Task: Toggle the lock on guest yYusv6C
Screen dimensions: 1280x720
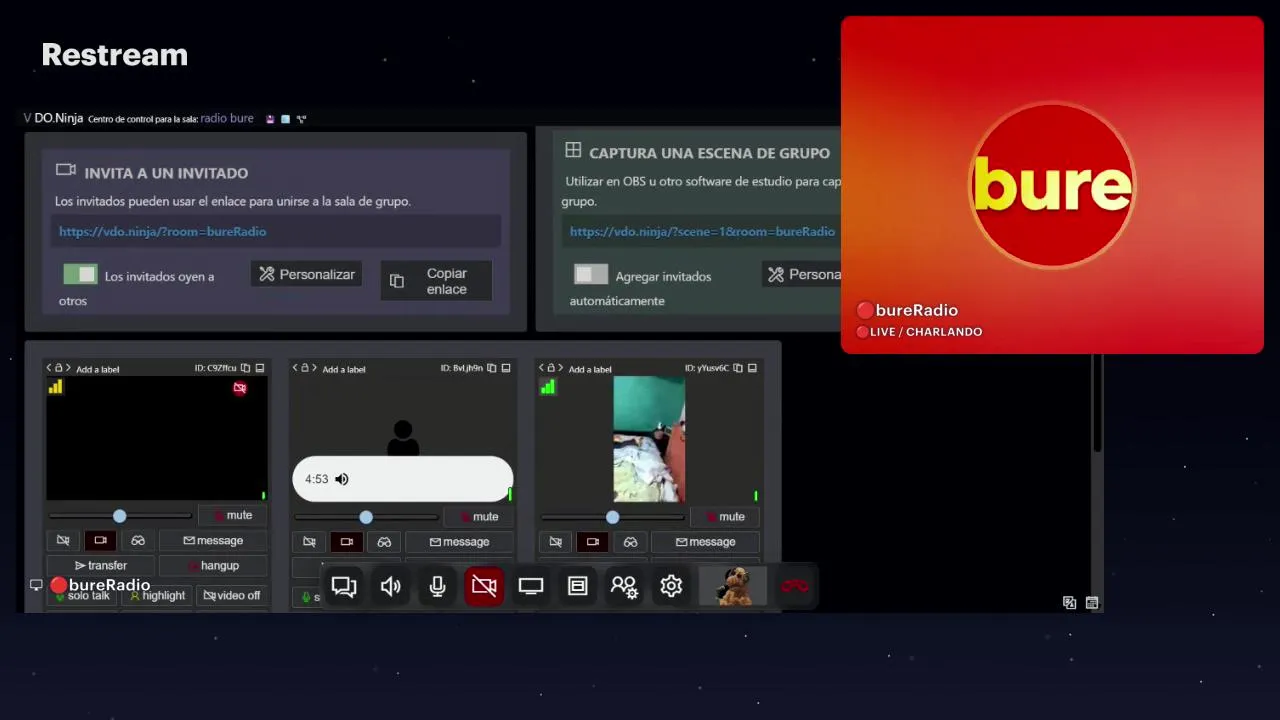Action: pyautogui.click(x=551, y=368)
